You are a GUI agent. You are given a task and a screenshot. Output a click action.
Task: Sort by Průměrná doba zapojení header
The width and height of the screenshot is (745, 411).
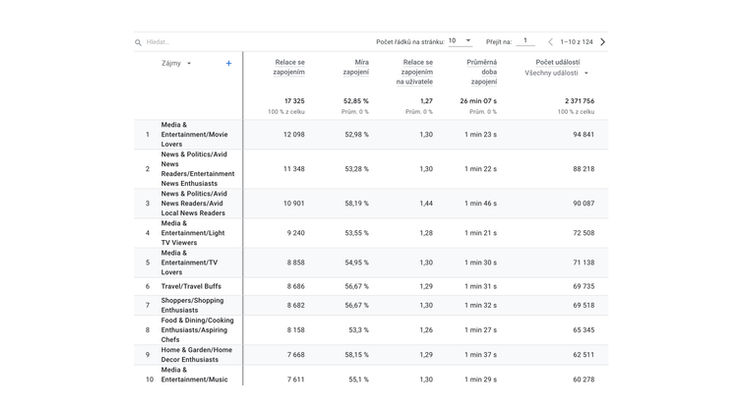tap(482, 72)
